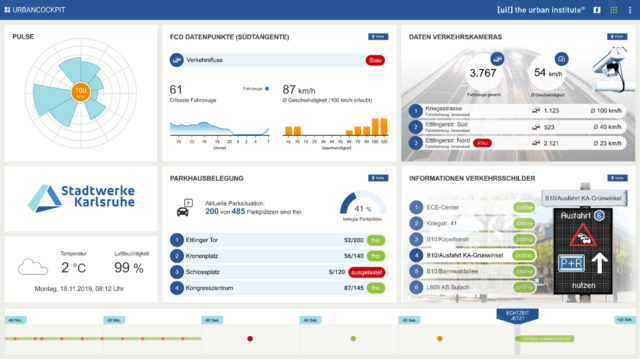Click the orange 109 pulse center
This screenshot has width=640, height=360.
tap(80, 92)
